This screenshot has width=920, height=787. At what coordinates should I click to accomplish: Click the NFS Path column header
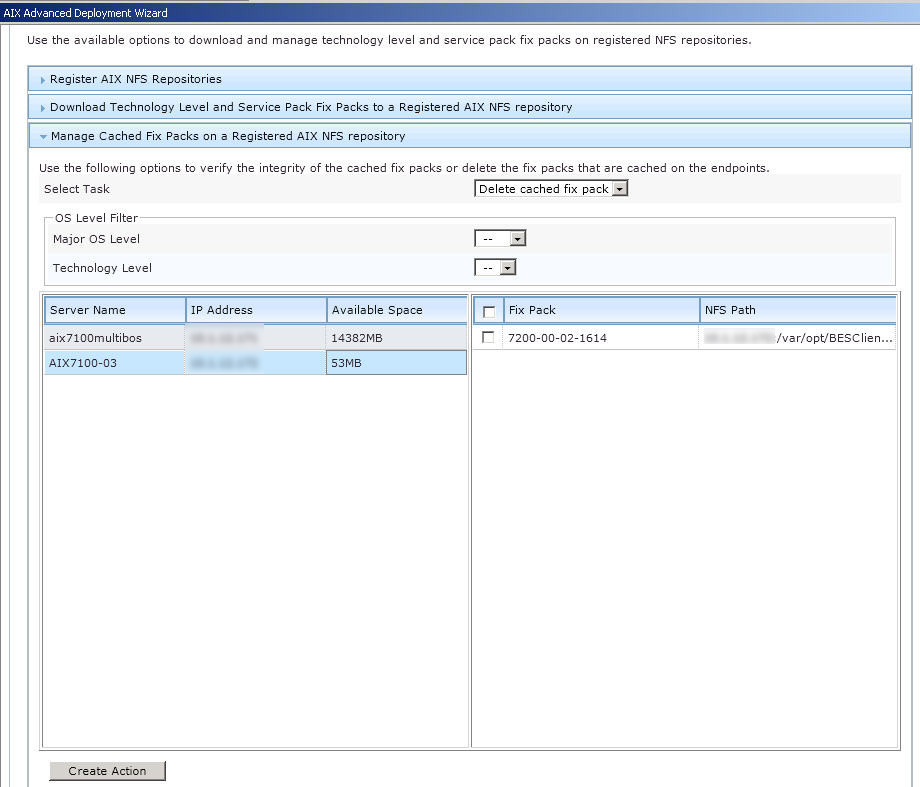click(x=798, y=310)
